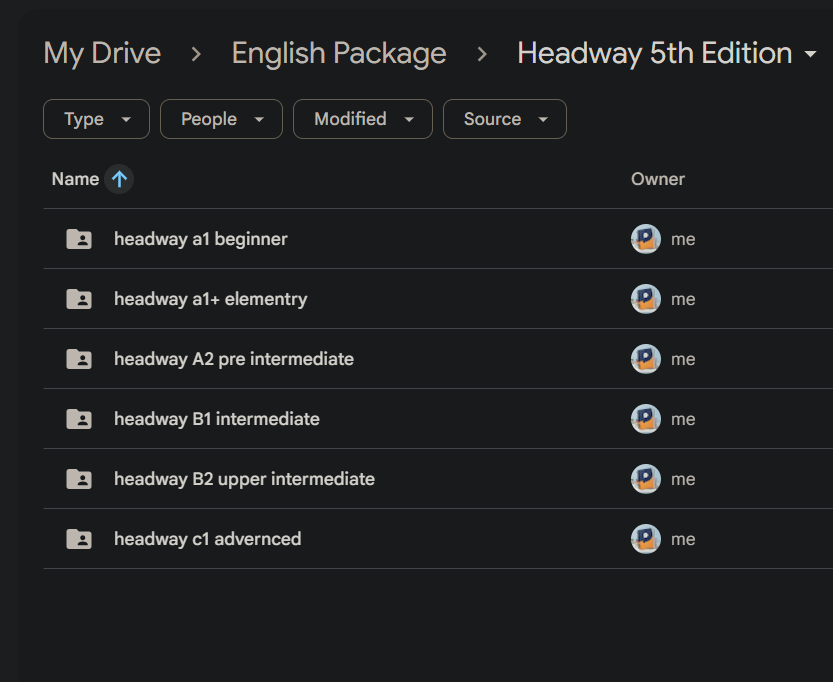
Task: Expand the Headway 5th Edition folder menu
Action: (x=810, y=54)
